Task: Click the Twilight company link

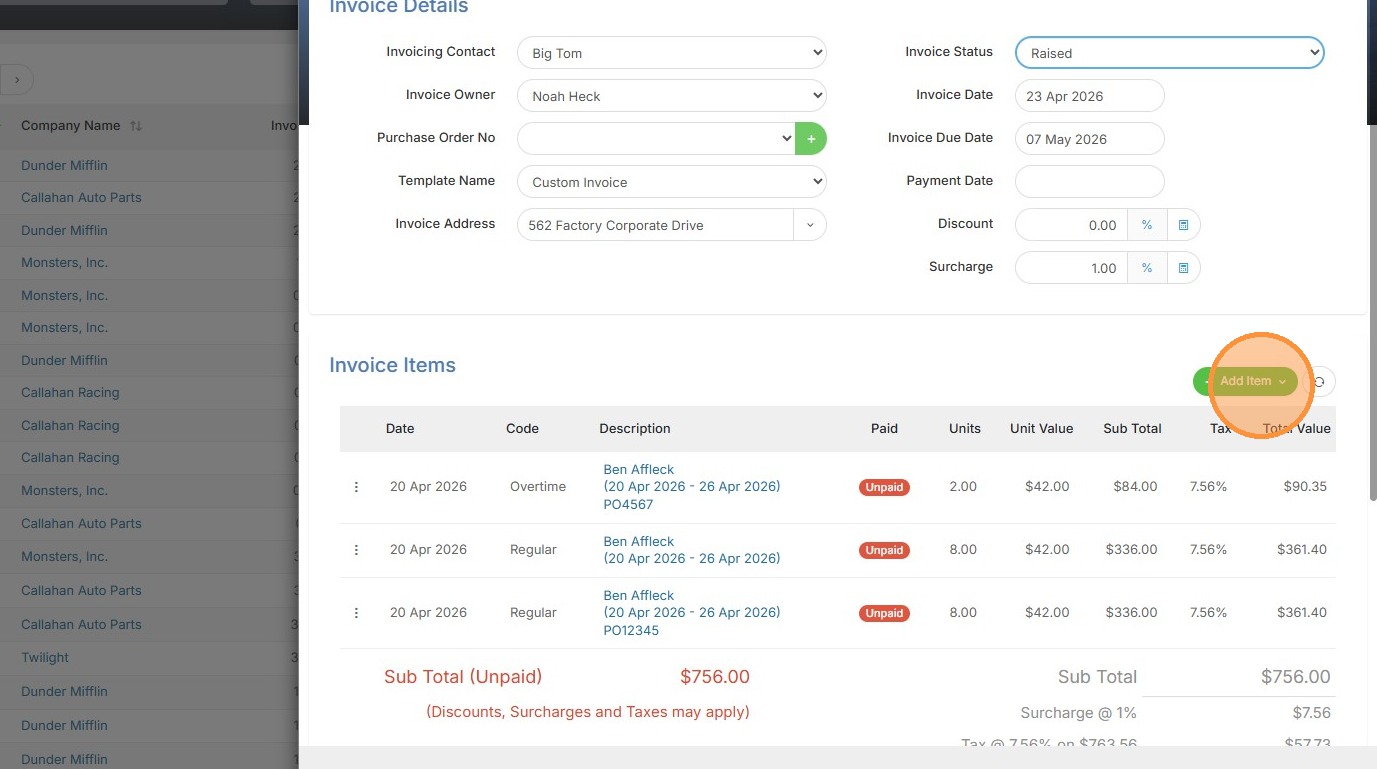Action: pos(45,658)
